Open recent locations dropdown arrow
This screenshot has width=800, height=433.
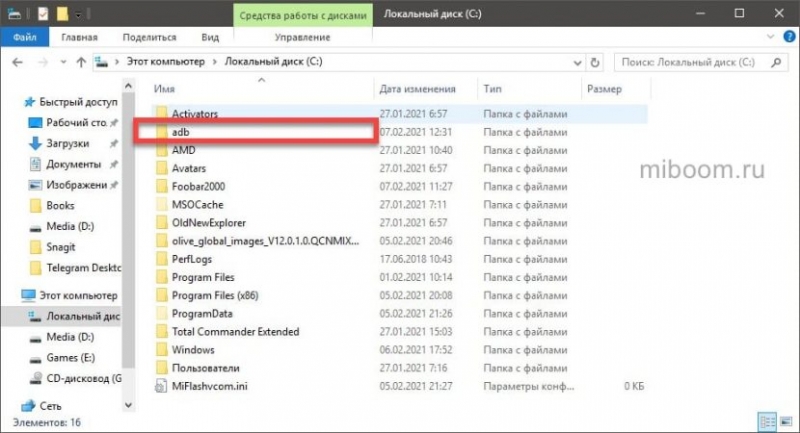tap(63, 62)
